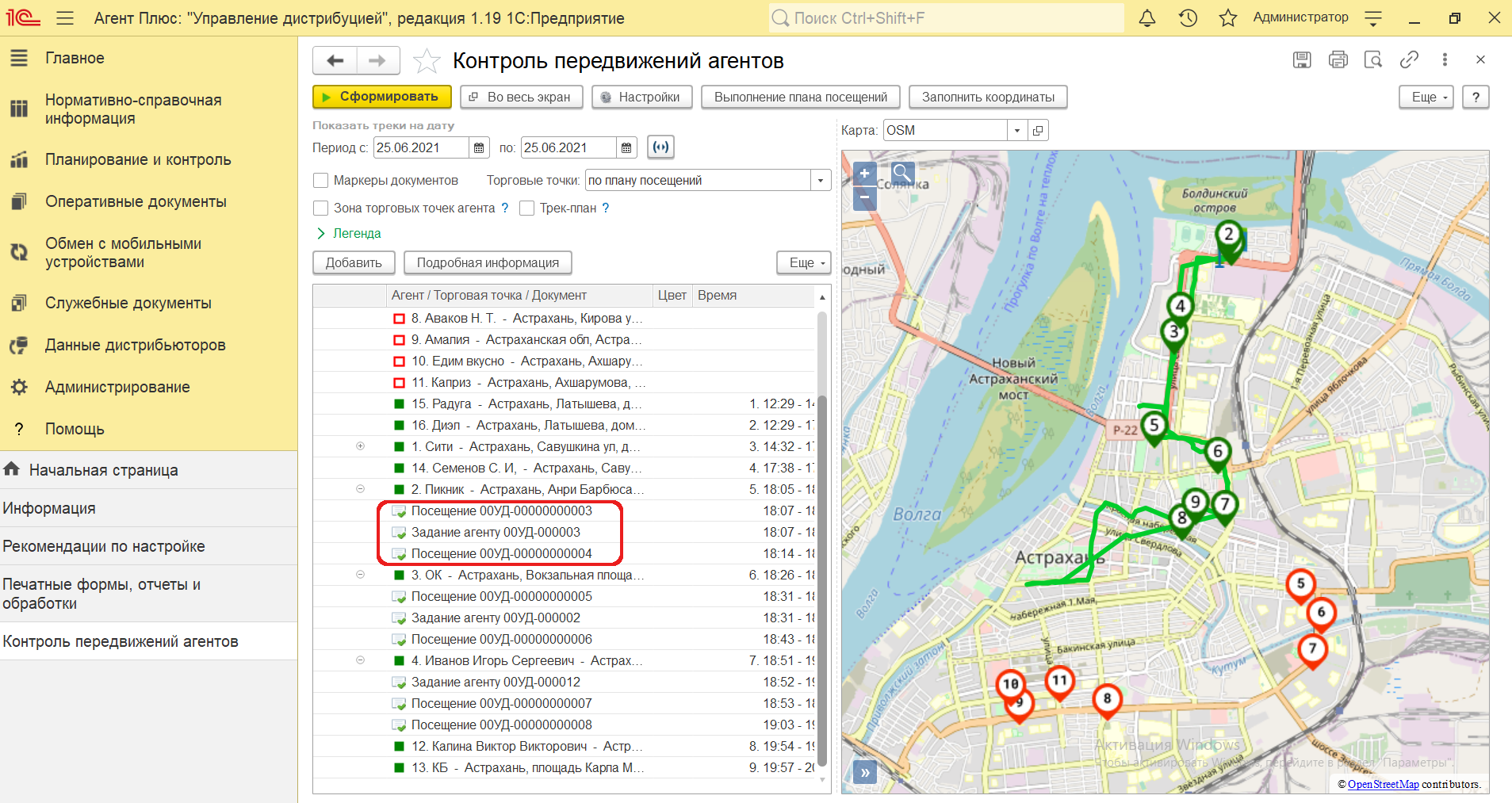Click Заполнить координаты button
This screenshot has width=1512, height=803.
(988, 97)
